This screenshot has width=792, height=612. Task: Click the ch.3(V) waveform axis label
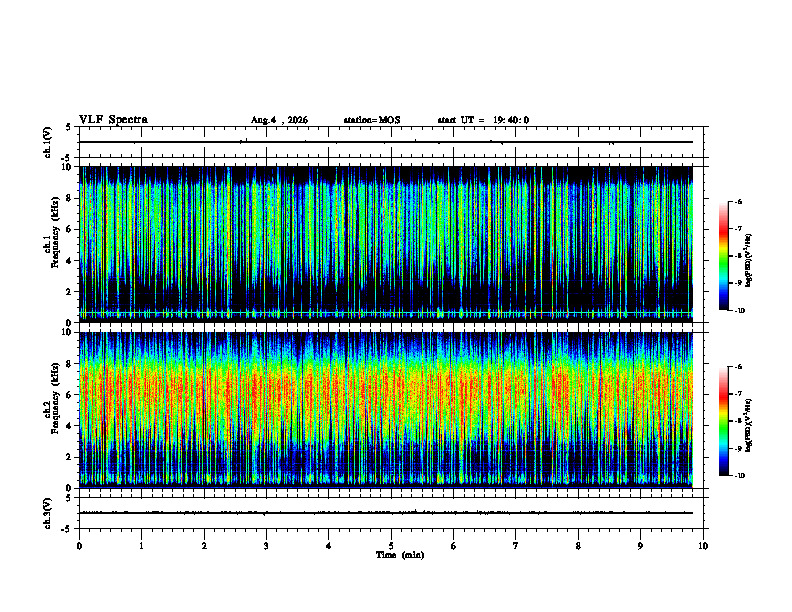(x=48, y=513)
